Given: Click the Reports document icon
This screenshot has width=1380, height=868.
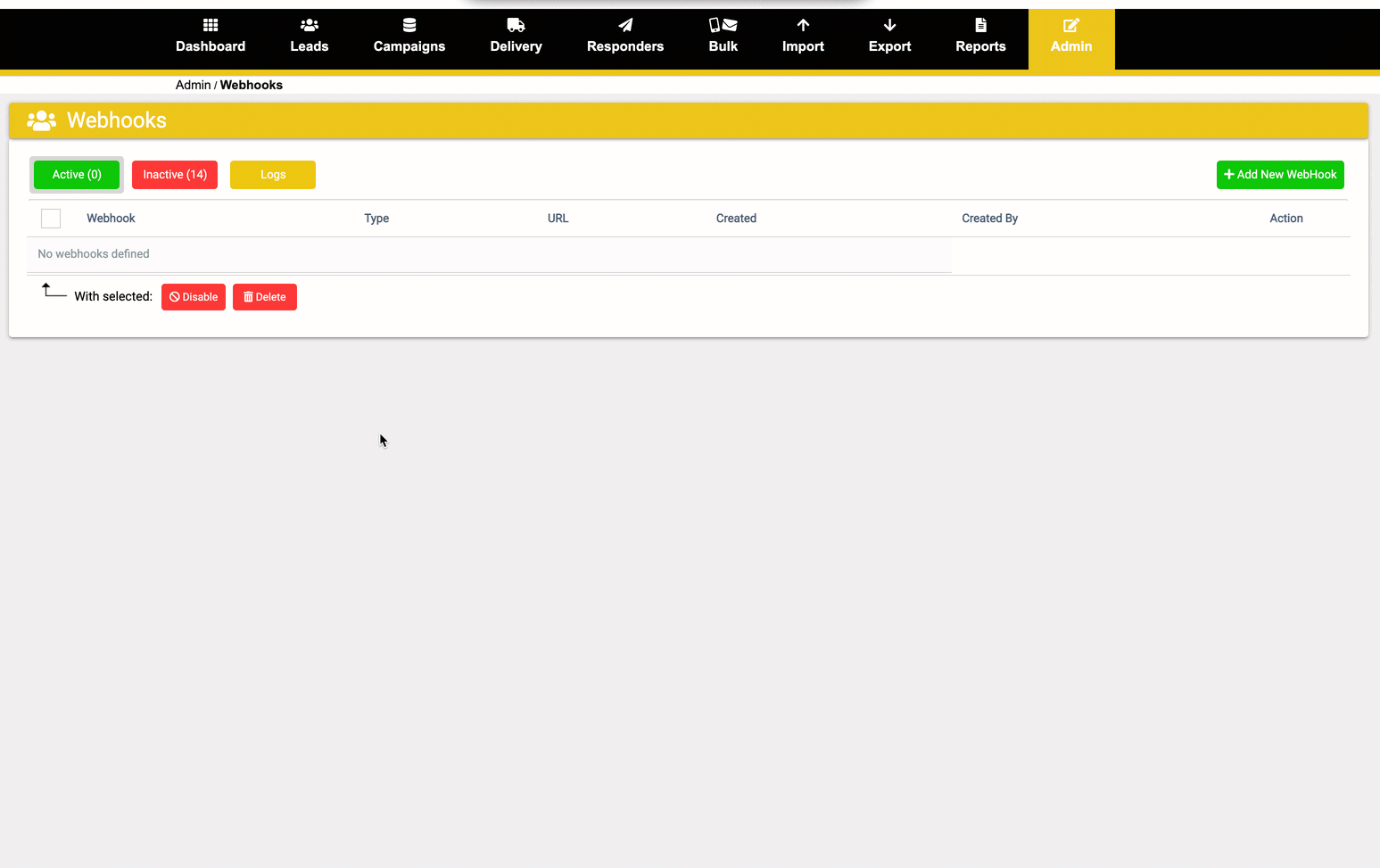Looking at the screenshot, I should point(980,25).
